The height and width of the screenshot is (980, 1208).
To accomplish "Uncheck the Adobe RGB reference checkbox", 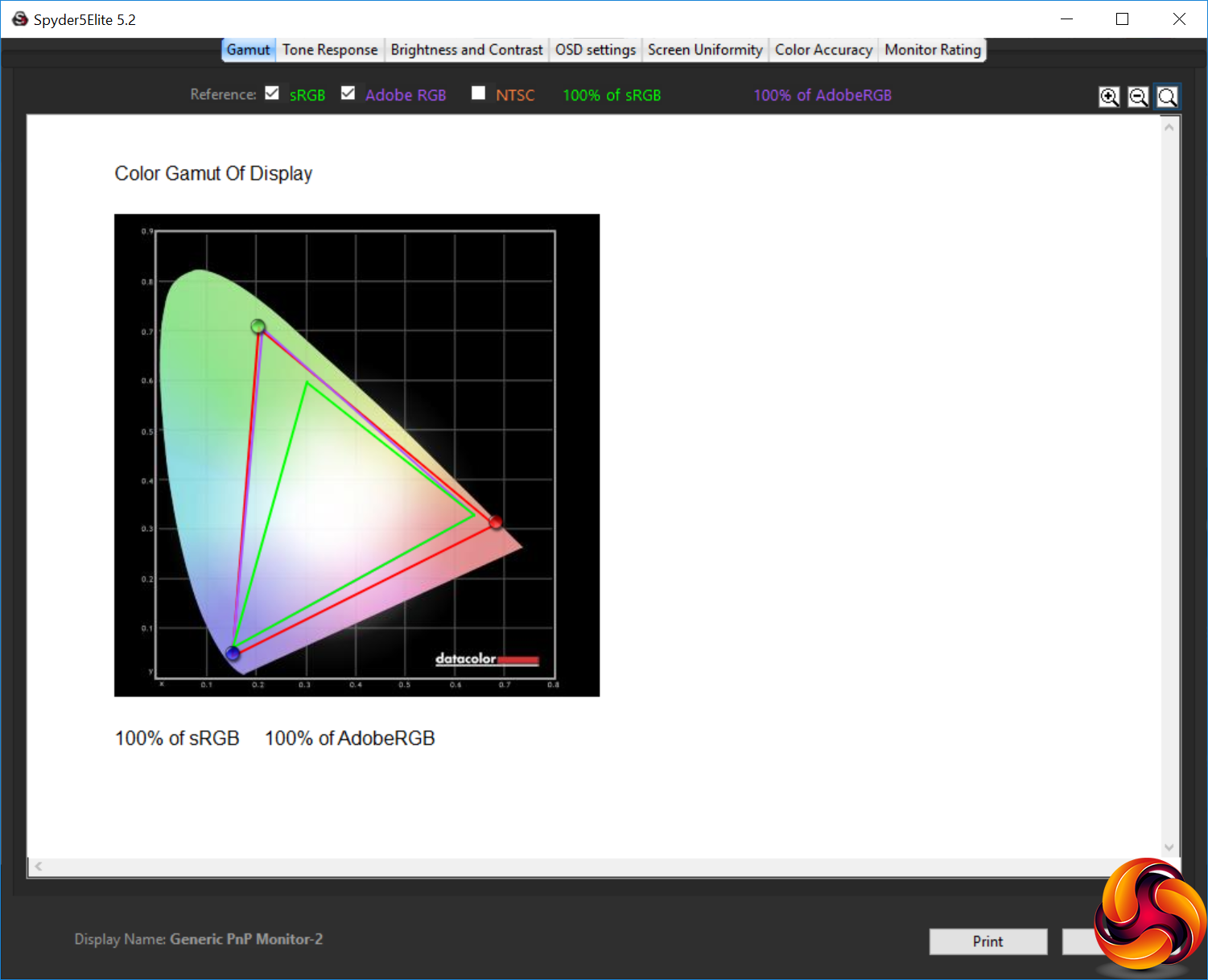I will (x=348, y=93).
